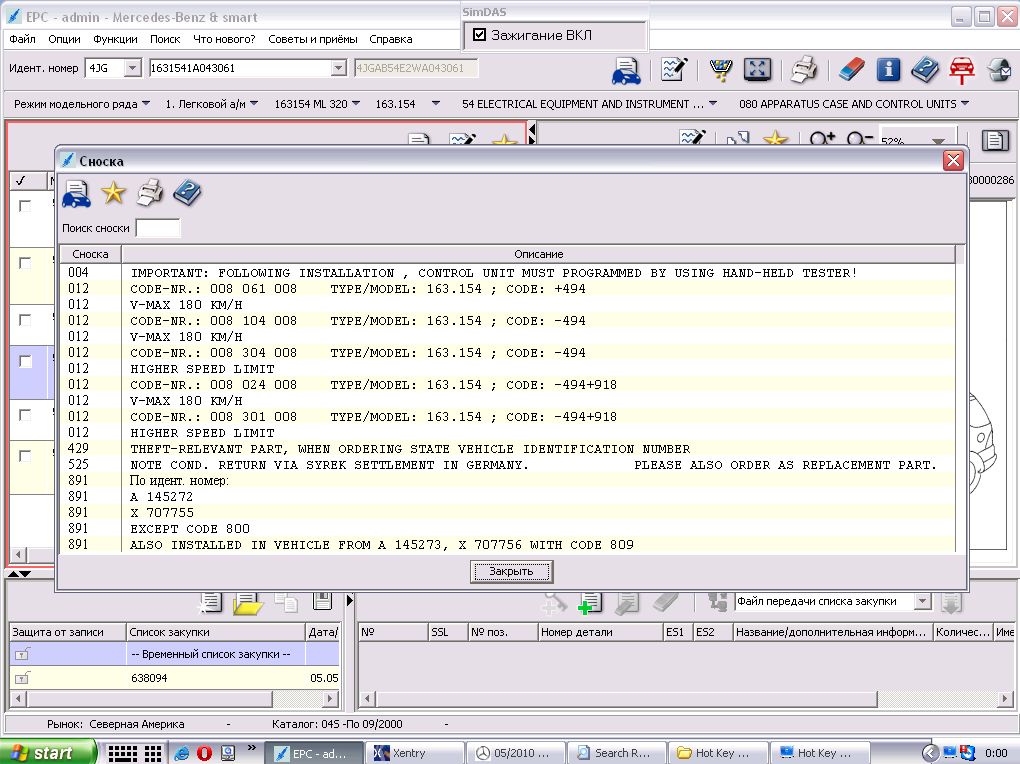Click the document list icon beside zoom percentage
Image resolution: width=1020 pixels, height=764 pixels.
pos(995,140)
